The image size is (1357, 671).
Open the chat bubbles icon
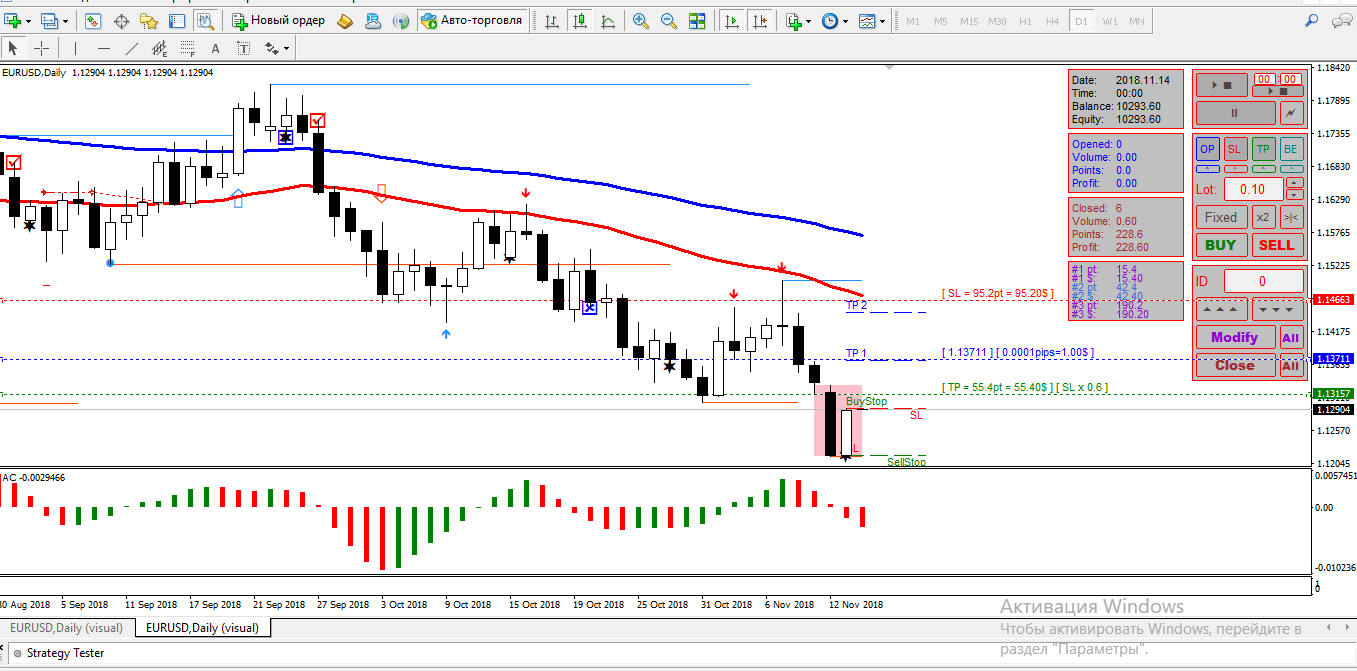1340,20
